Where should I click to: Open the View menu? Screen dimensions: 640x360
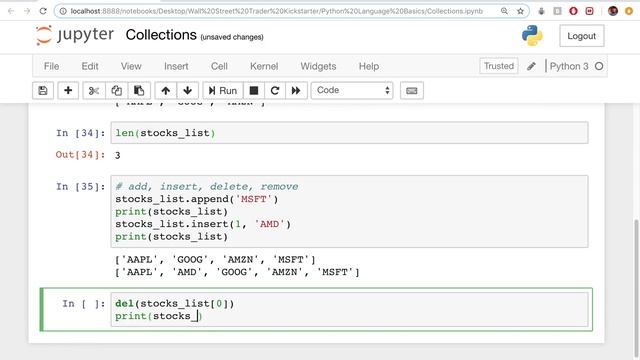pos(131,66)
